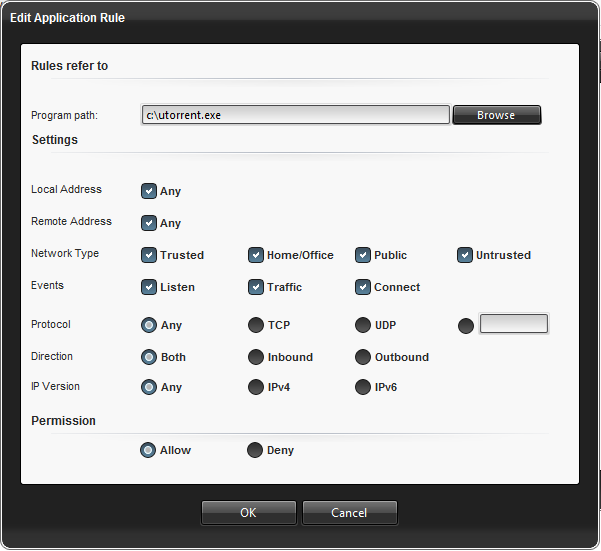Screen dimensions: 601x551
Task: Select Any protocol radio button
Action: [x=149, y=325]
